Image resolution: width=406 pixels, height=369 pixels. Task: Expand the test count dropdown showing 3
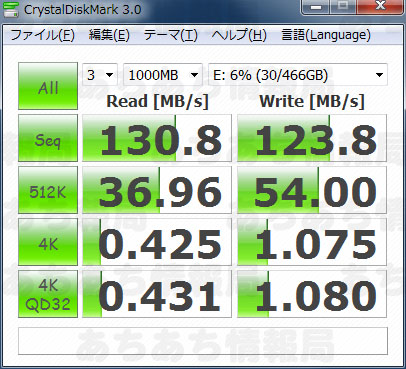100,75
